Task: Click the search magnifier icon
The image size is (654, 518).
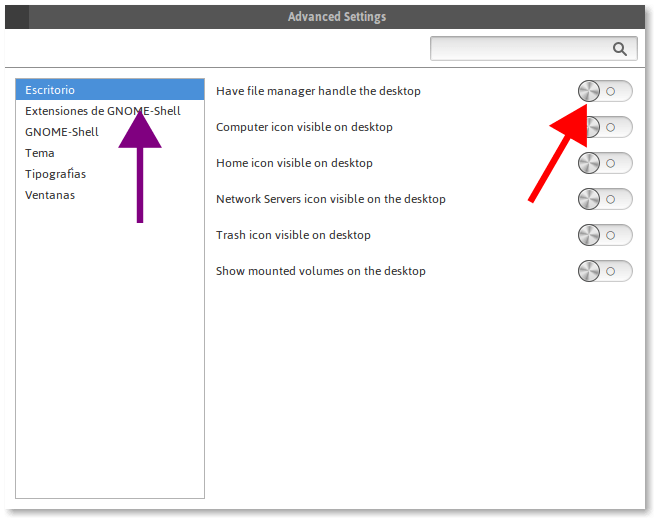Action: point(619,49)
